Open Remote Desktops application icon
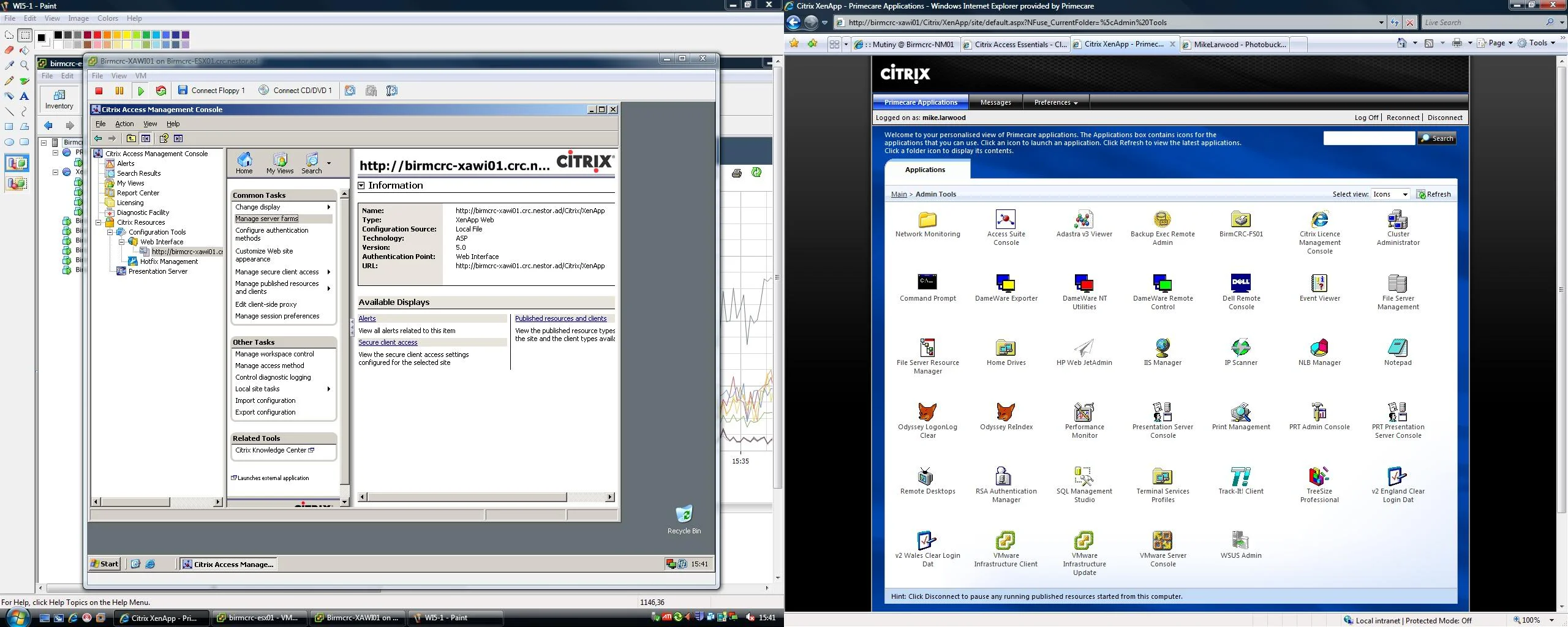This screenshot has height=627, width=1568. (x=927, y=481)
